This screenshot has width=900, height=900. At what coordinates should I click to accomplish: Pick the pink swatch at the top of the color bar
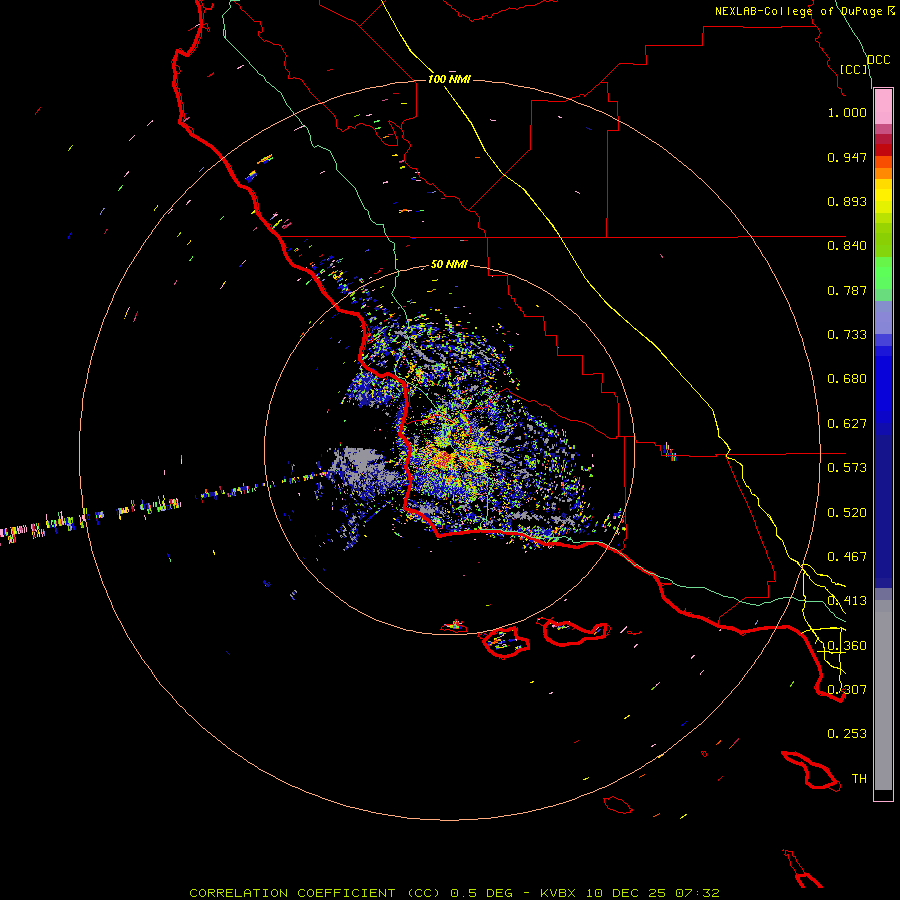tap(883, 107)
